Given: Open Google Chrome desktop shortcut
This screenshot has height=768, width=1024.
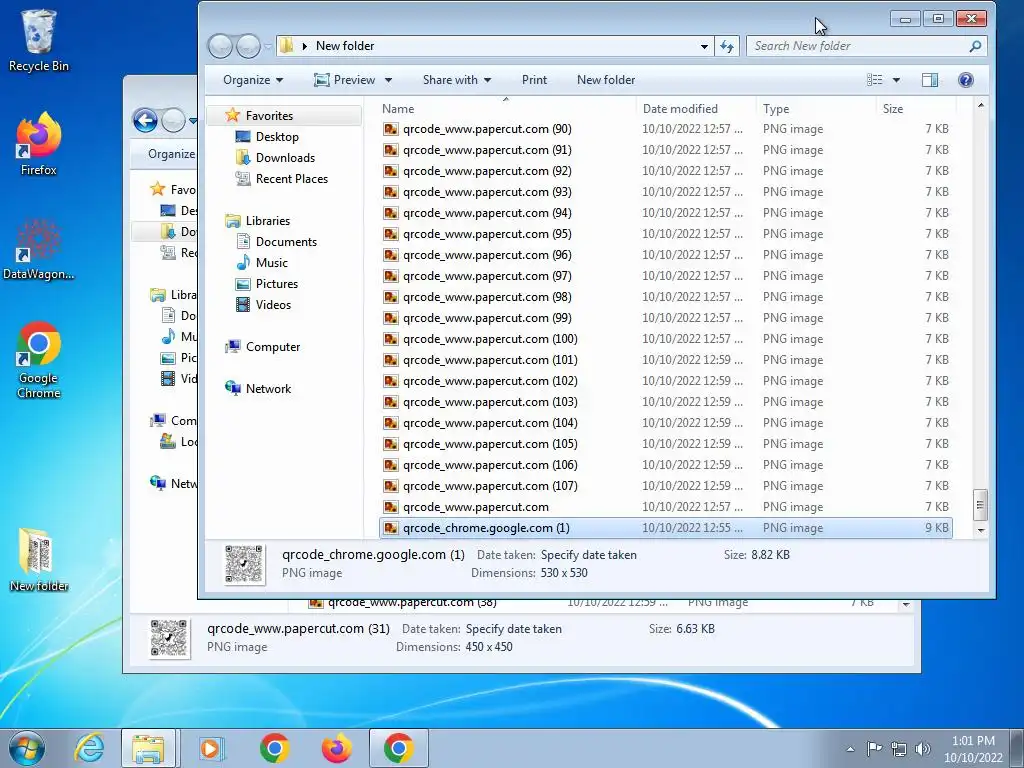Looking at the screenshot, I should pos(39,359).
